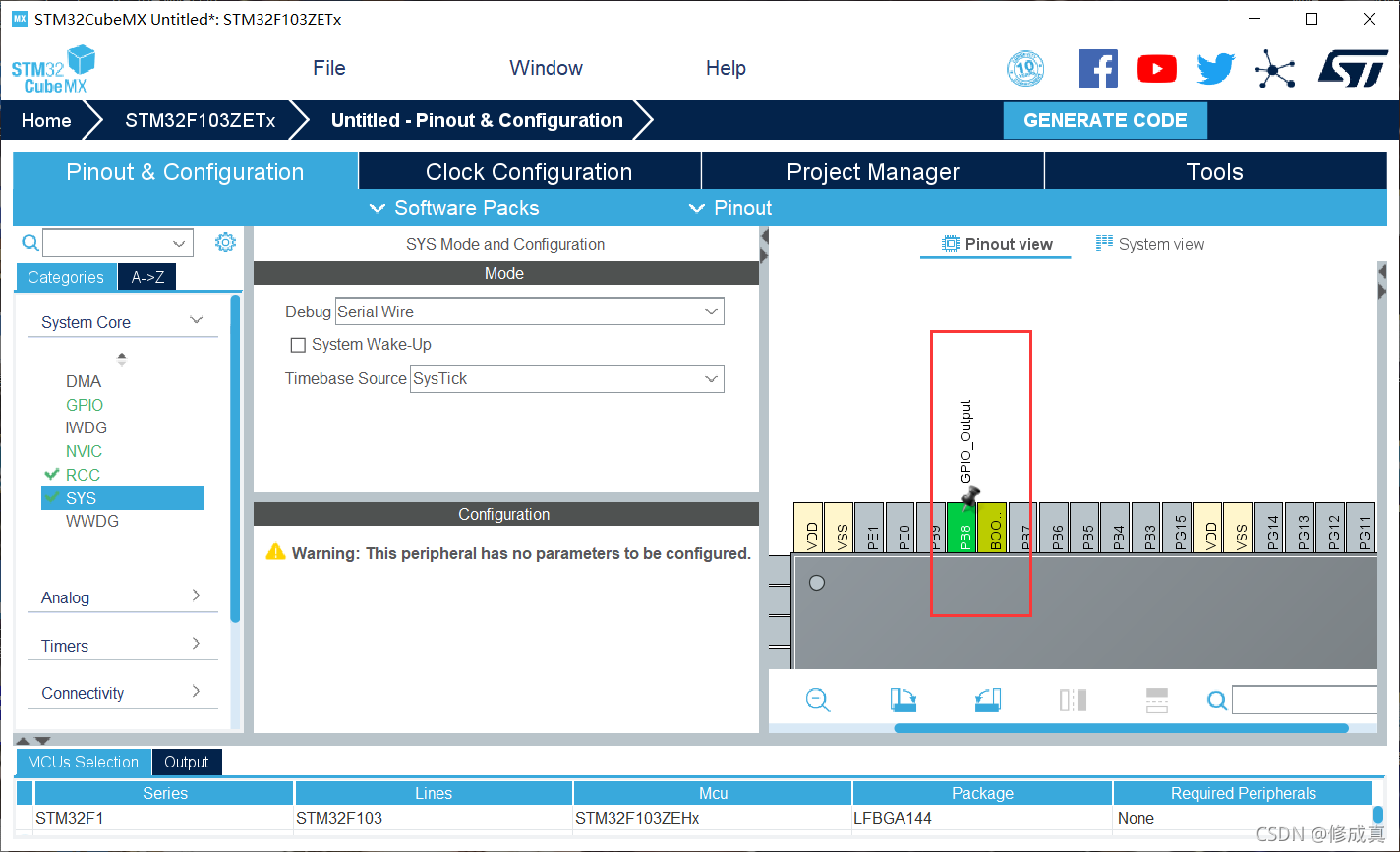The height and width of the screenshot is (852, 1400).
Task: Open the File menu
Action: 329,68
